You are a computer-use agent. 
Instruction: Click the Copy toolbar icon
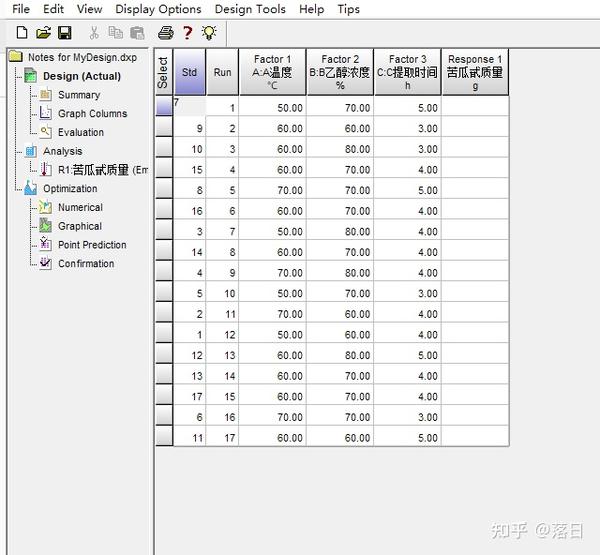click(115, 33)
